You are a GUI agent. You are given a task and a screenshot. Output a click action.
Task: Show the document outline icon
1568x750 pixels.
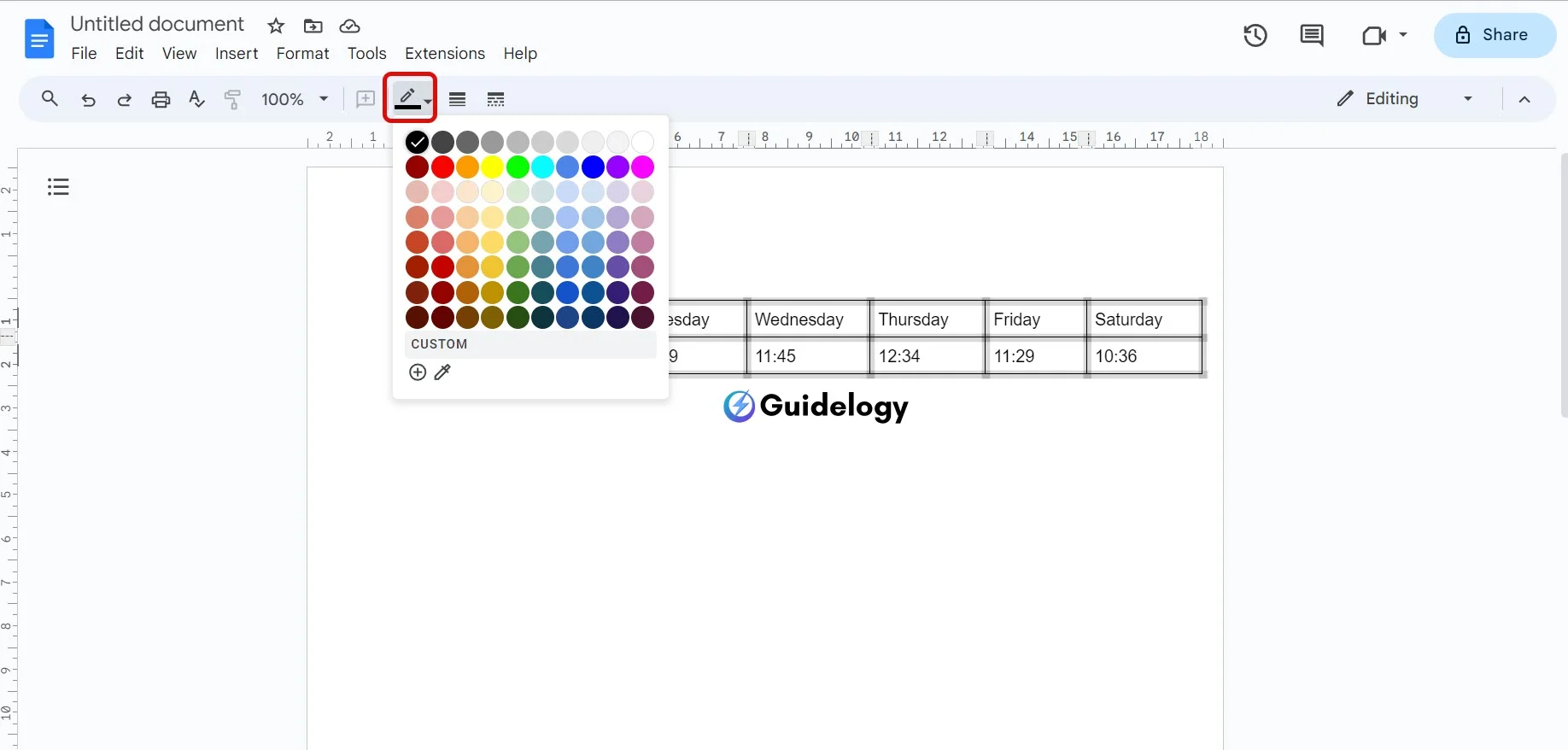tap(58, 186)
